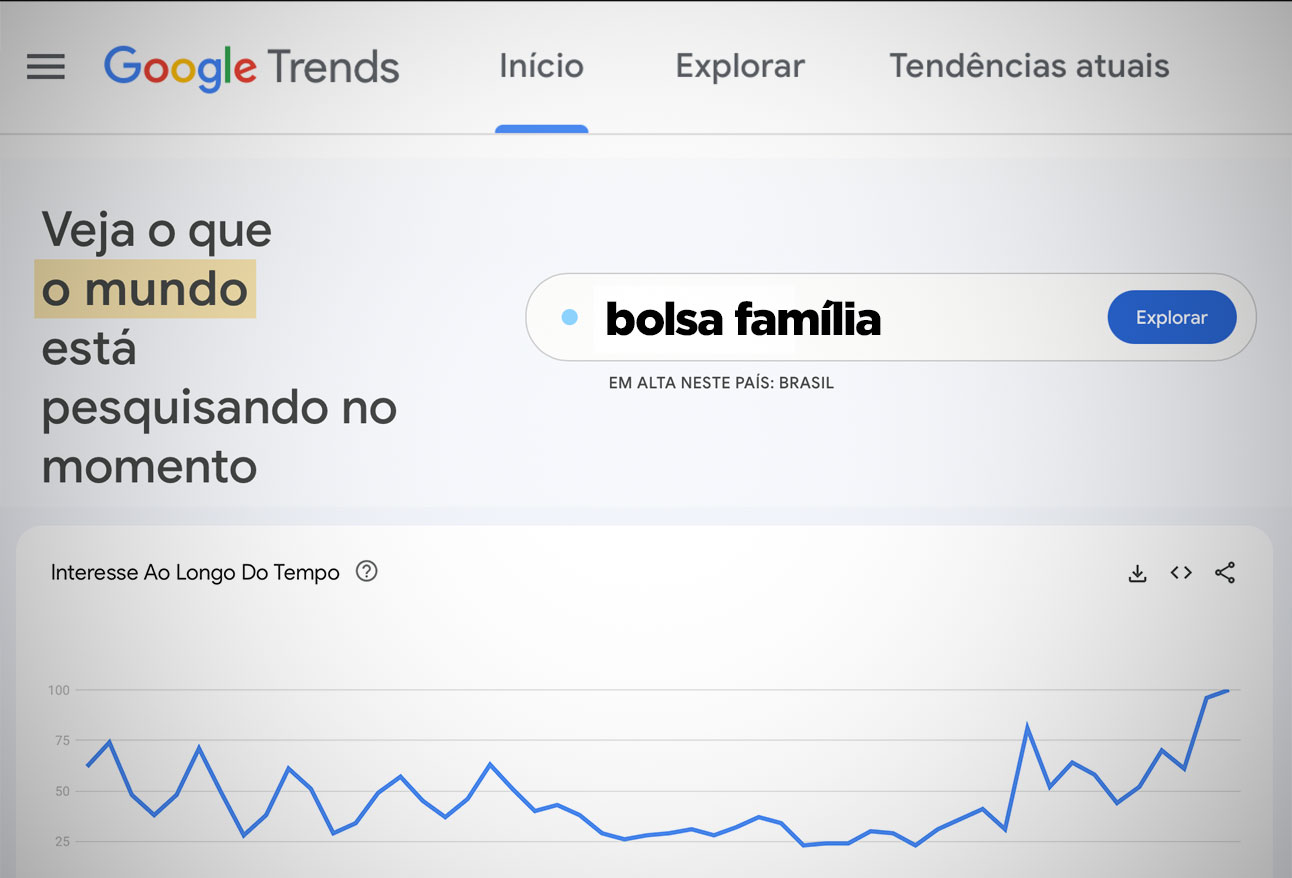Click the Google Trends logo
Viewport: 1292px width, 878px height.
tap(252, 67)
